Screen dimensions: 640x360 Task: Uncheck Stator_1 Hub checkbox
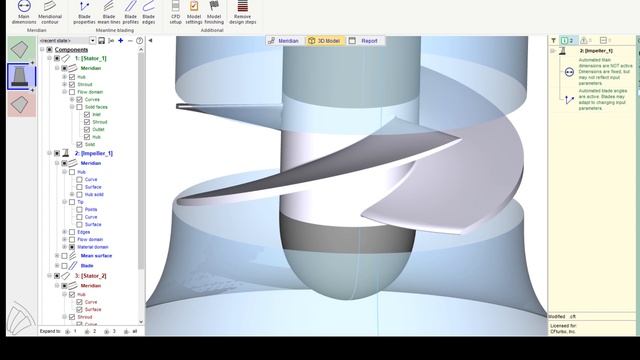coord(72,77)
